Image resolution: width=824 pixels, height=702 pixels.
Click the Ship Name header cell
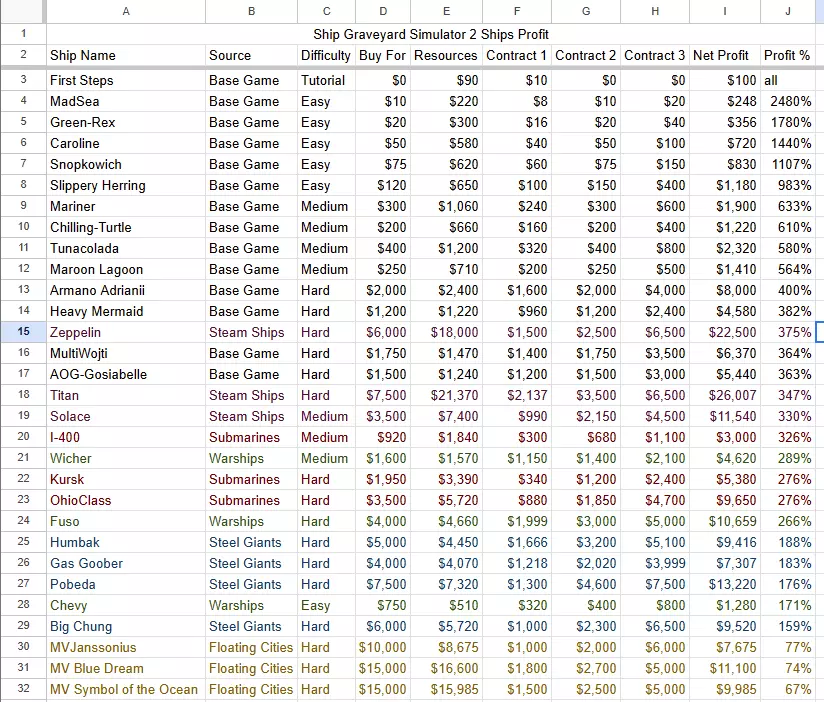[126, 55]
